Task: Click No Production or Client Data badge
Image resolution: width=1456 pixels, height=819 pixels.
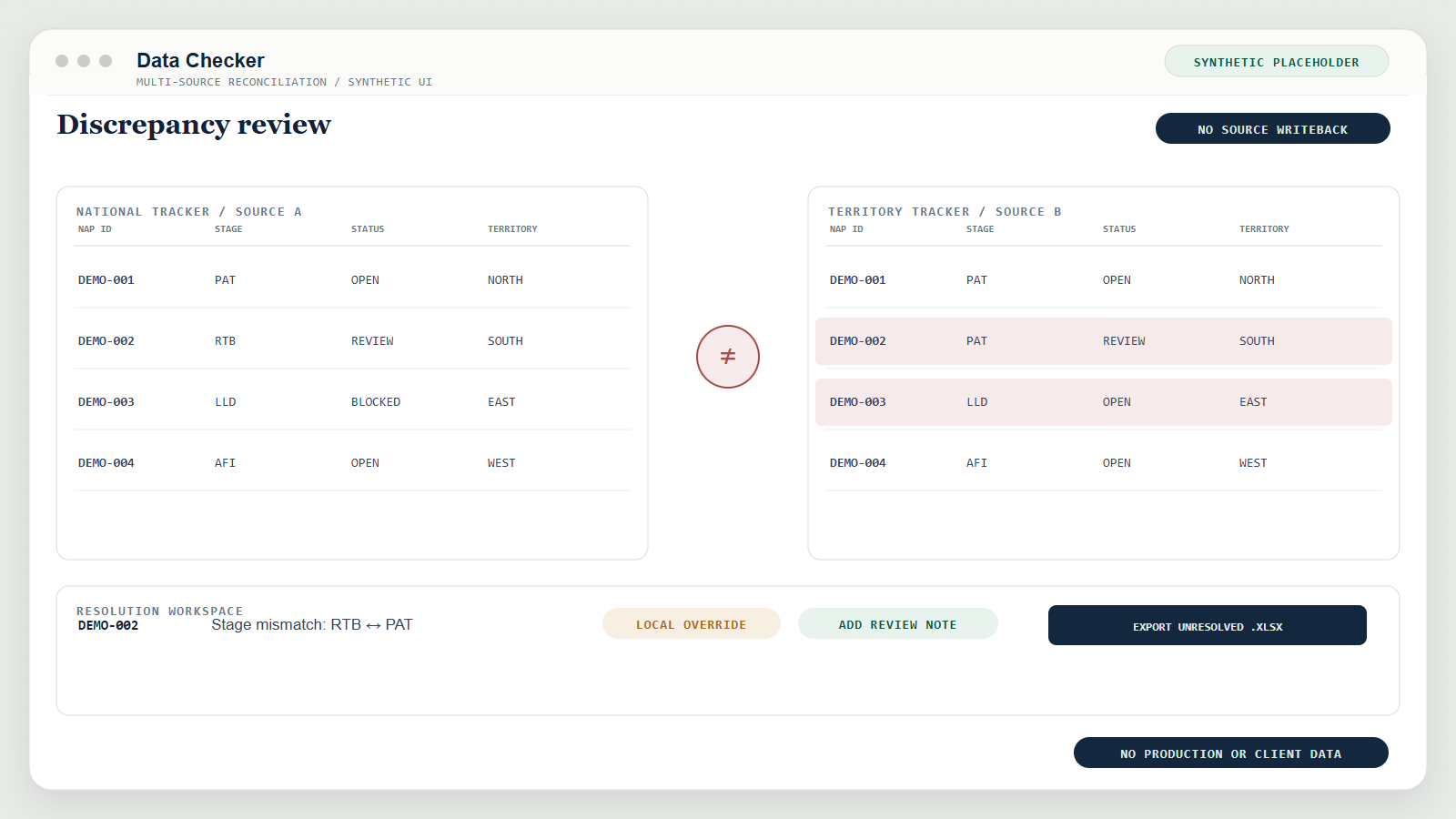Action: point(1231,753)
